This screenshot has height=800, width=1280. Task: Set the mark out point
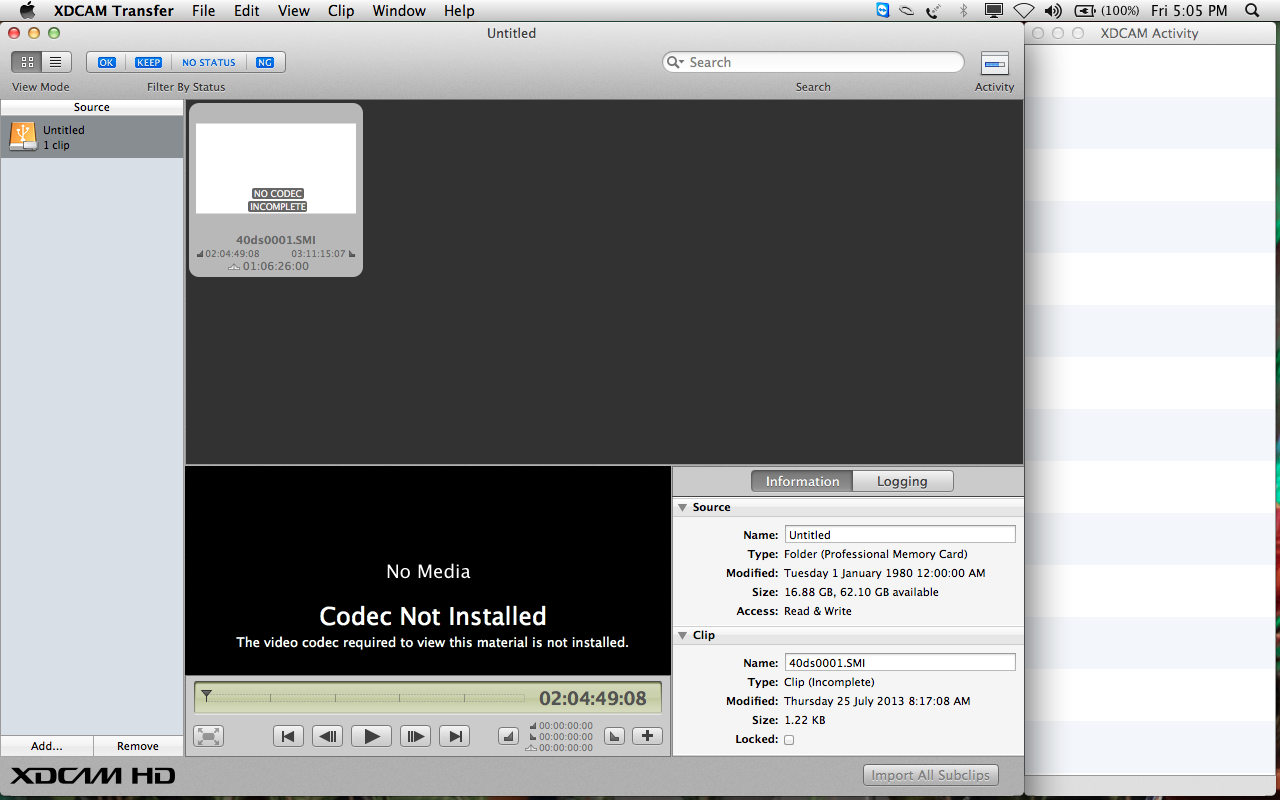pos(615,736)
